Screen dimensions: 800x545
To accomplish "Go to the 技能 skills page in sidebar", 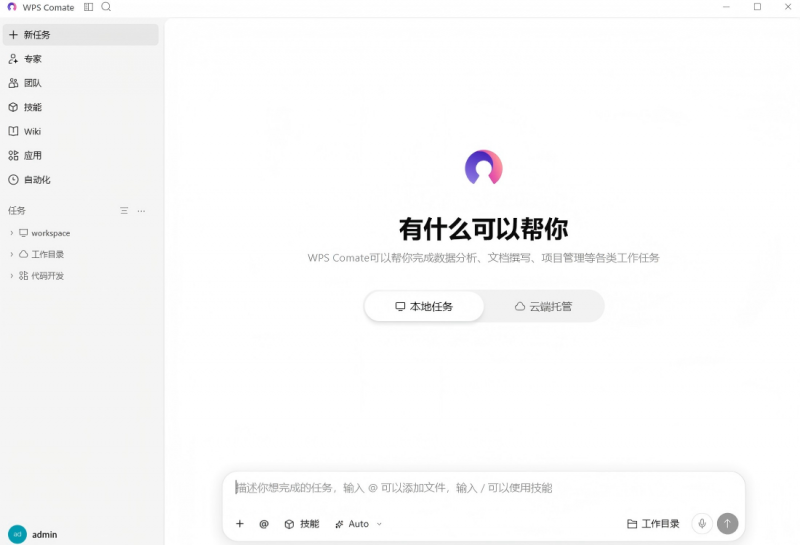I will point(81,107).
